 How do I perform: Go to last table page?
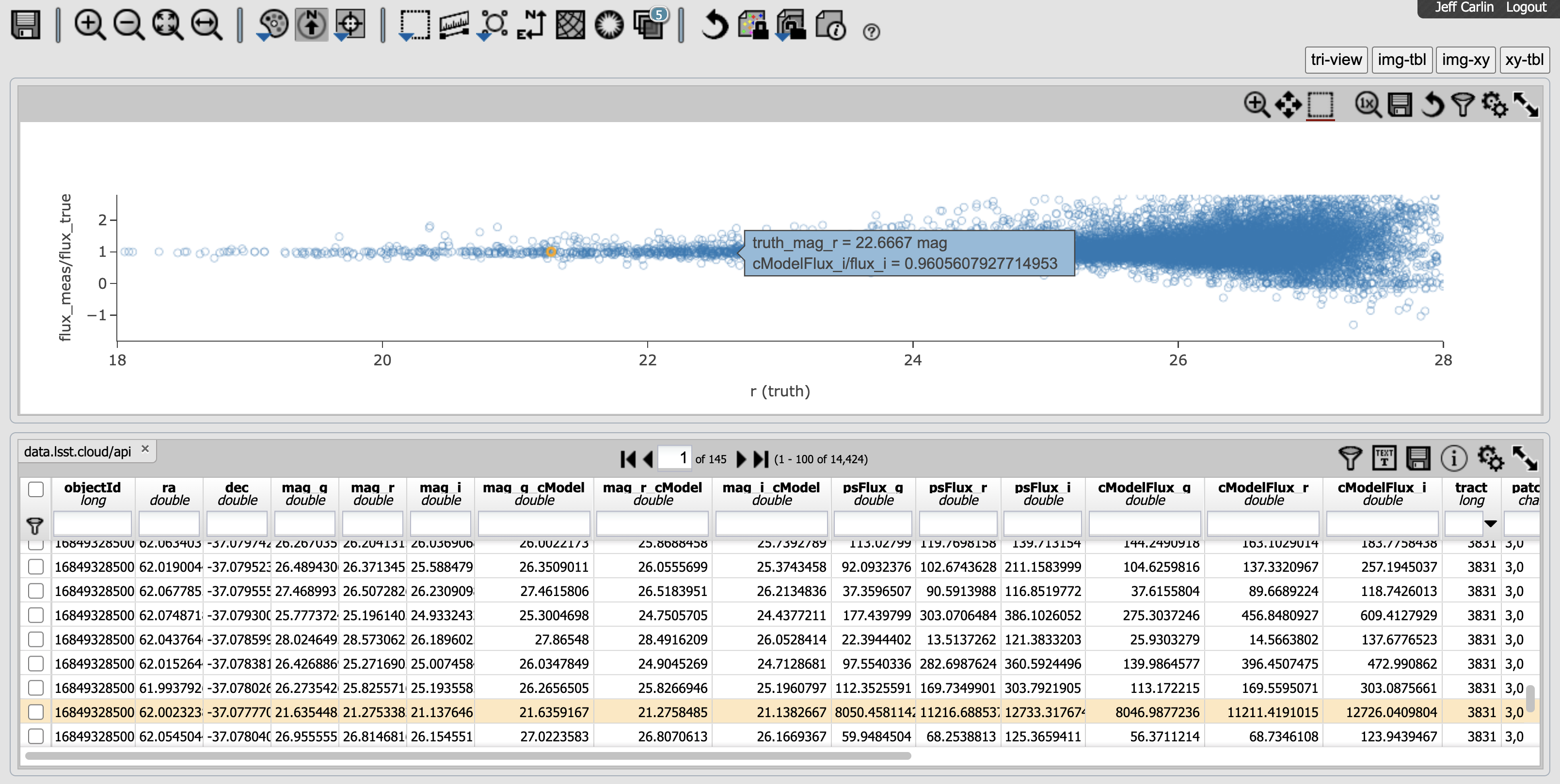761,459
